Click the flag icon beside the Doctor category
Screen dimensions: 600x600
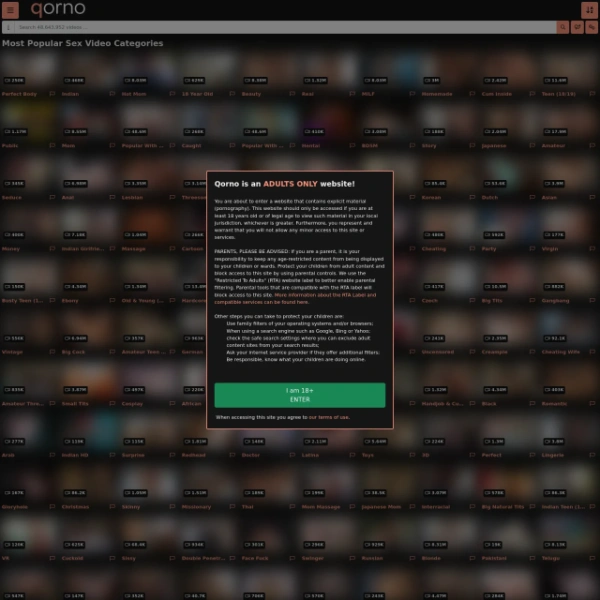292,455
